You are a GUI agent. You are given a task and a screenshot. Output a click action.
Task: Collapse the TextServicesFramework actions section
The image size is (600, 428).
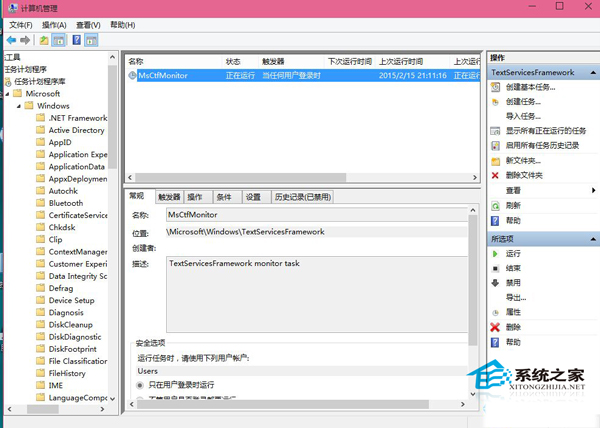[x=593, y=72]
